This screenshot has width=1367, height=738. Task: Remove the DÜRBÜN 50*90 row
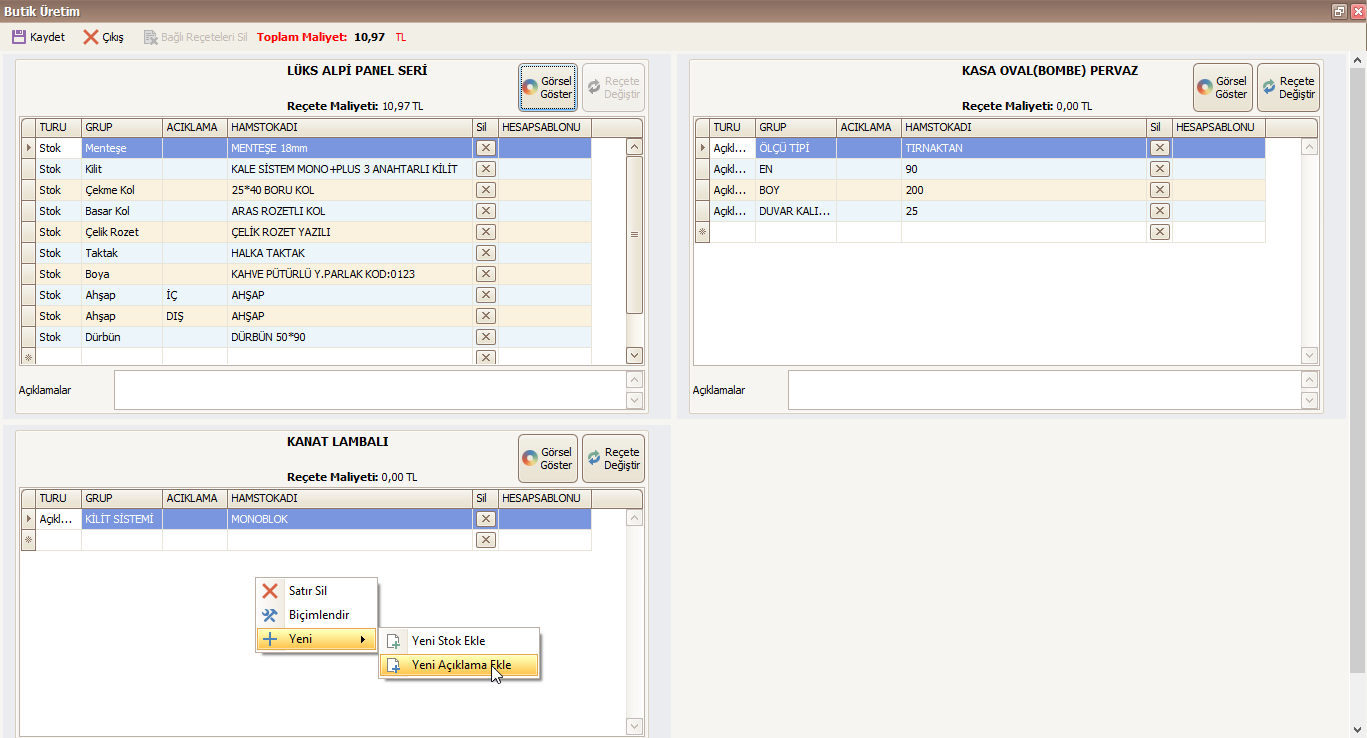pyautogui.click(x=485, y=337)
